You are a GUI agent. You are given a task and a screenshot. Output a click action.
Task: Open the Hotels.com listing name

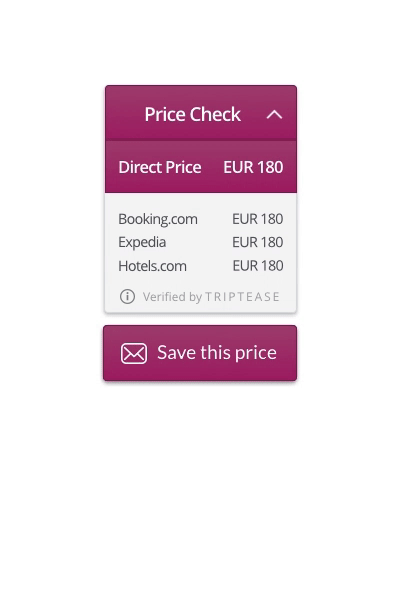[x=152, y=266]
